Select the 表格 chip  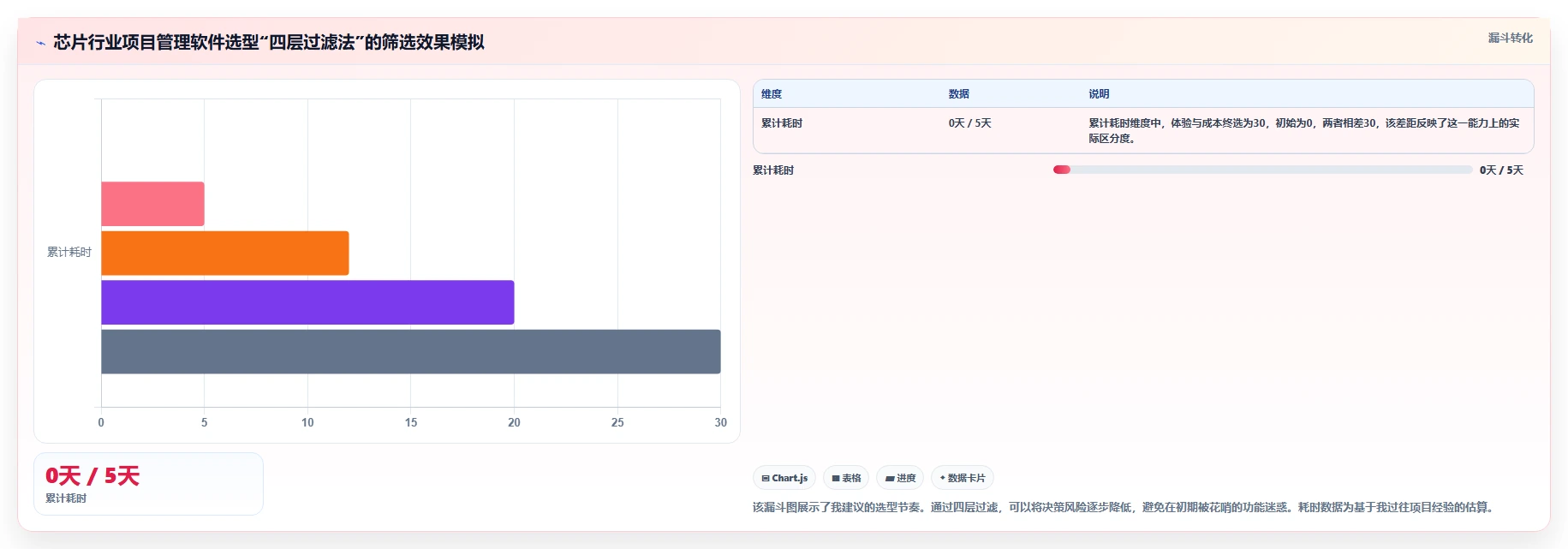(x=846, y=478)
